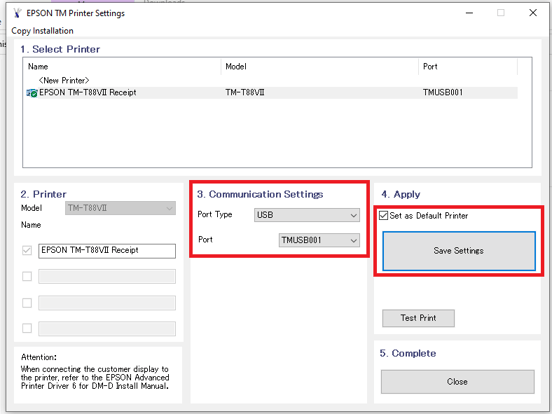Screen dimensions: 552x414
Task: Click the fourth empty printer name field
Action: [107, 328]
